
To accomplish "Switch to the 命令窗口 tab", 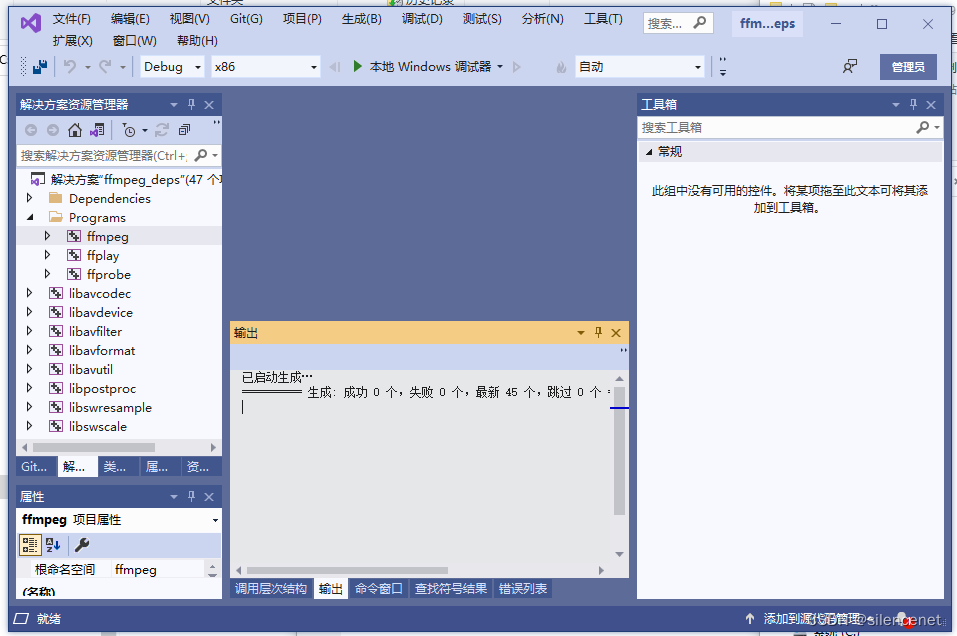I will (378, 588).
